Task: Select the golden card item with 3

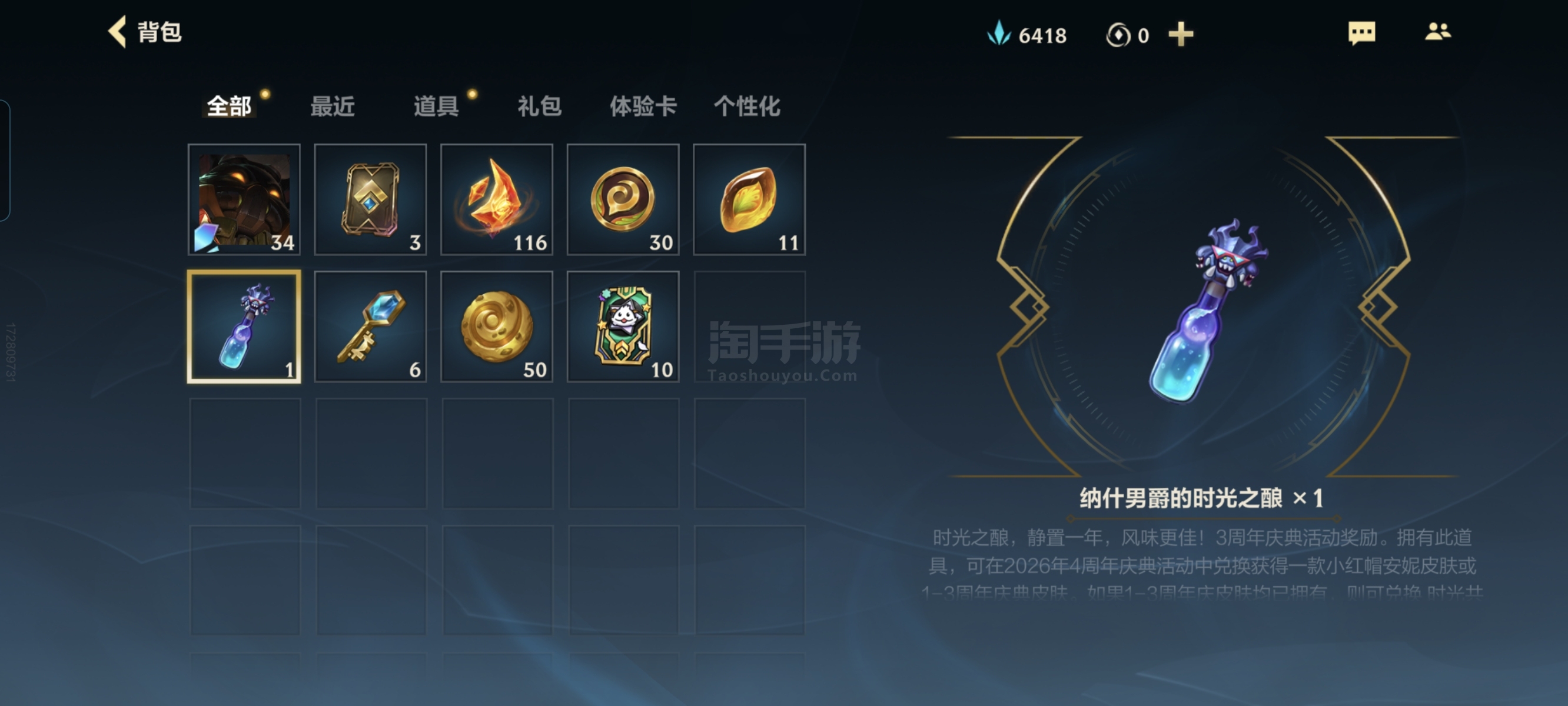Action: (371, 199)
